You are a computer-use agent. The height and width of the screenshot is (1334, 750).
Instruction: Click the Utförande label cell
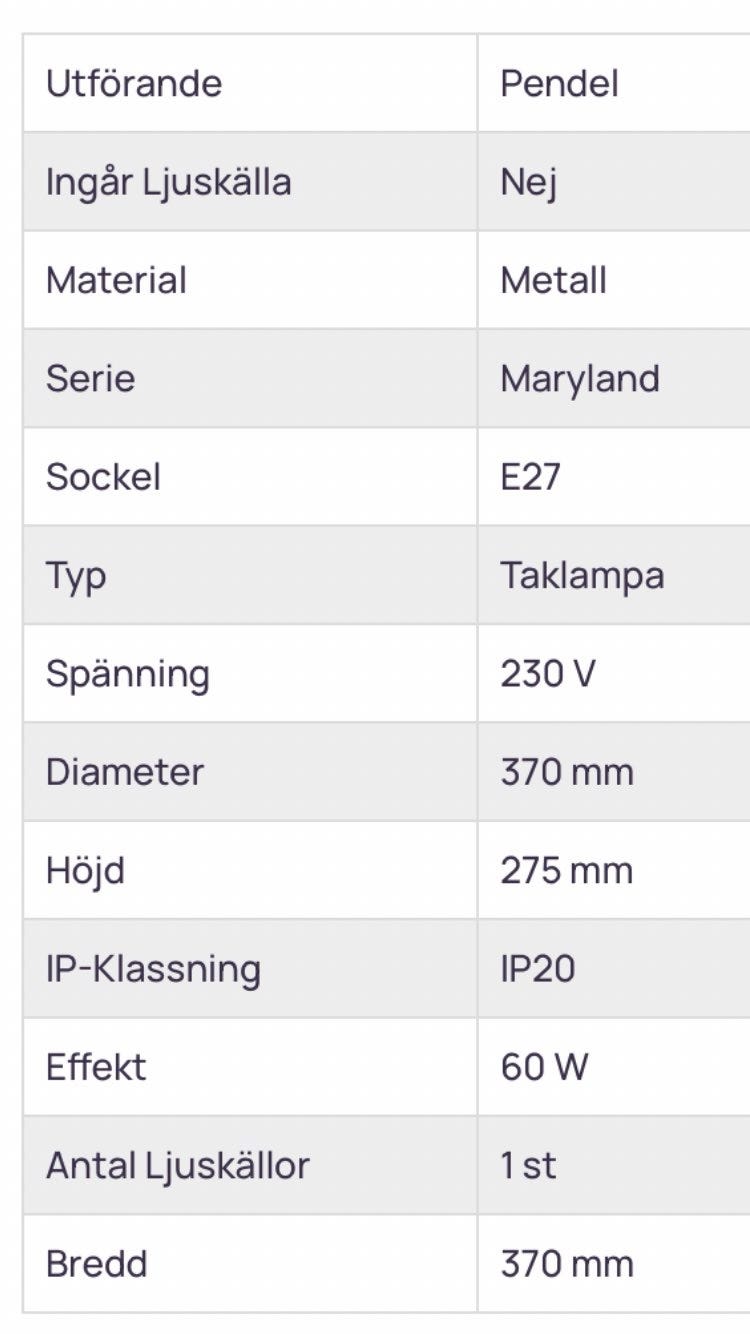(x=134, y=83)
